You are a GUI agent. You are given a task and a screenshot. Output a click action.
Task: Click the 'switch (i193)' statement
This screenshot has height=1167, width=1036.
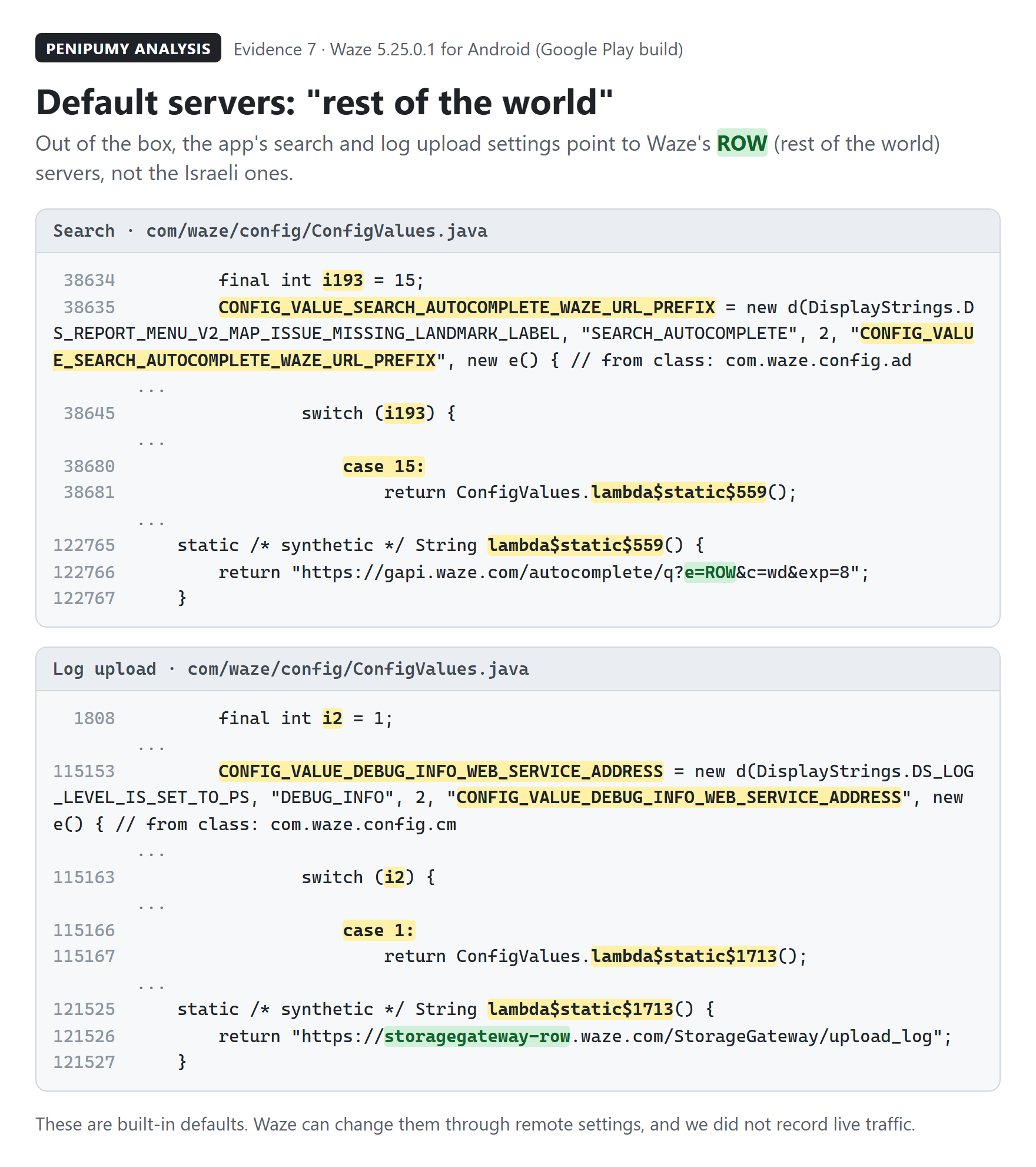click(x=378, y=413)
